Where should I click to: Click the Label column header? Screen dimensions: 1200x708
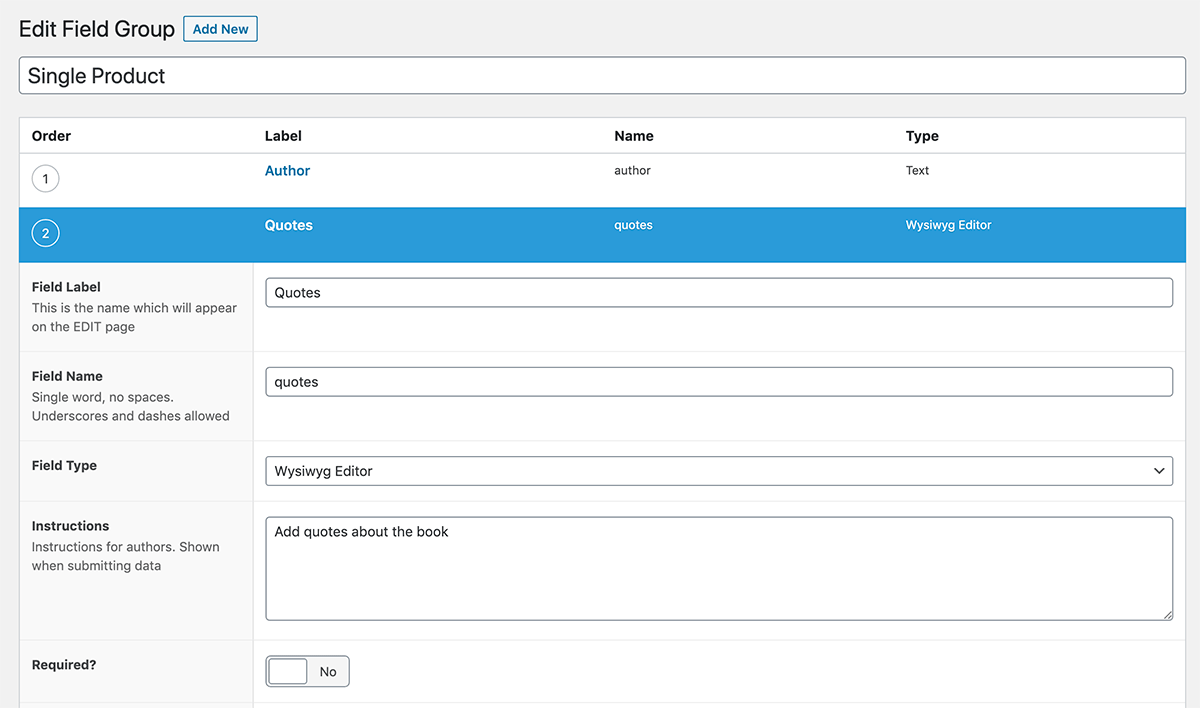(x=283, y=136)
